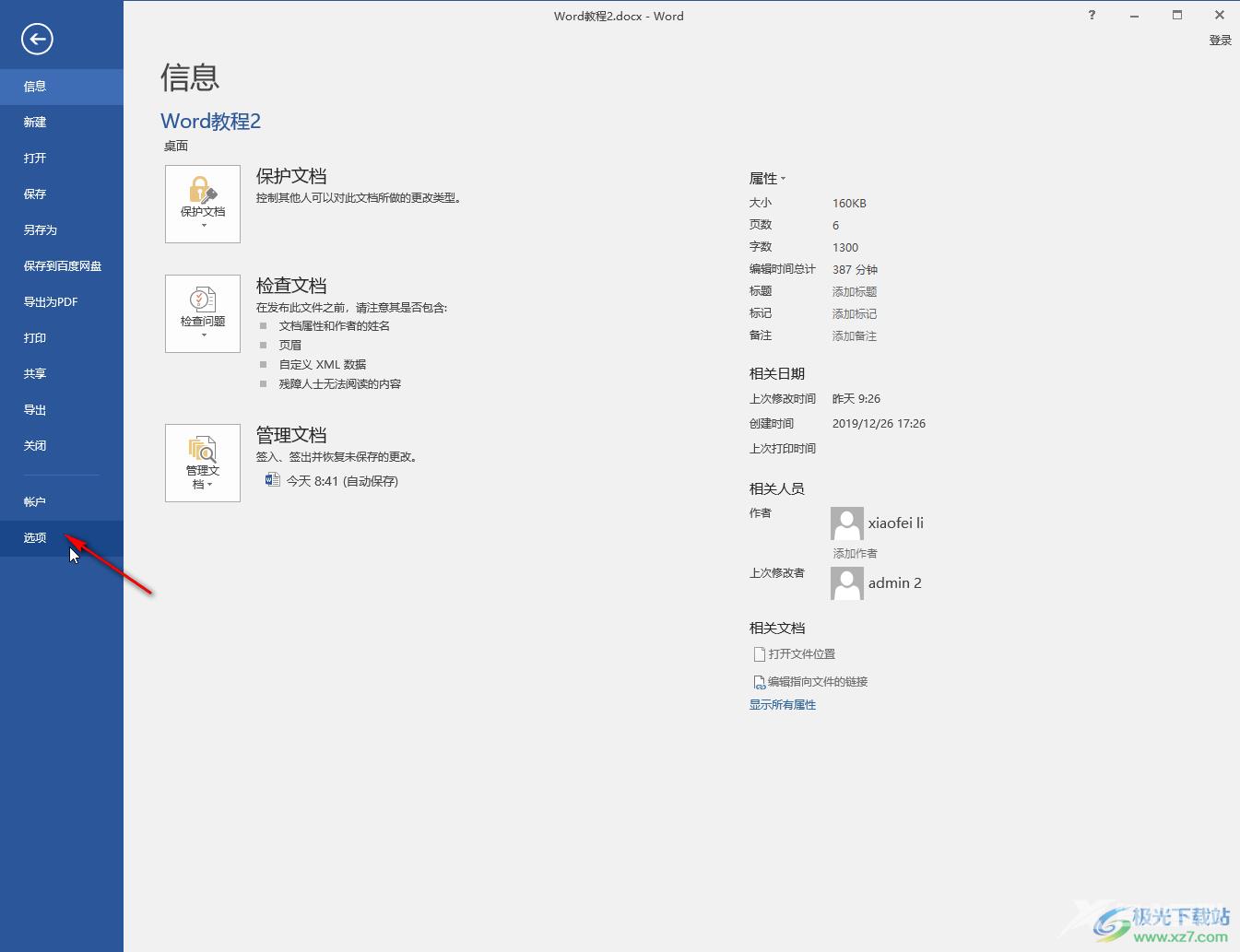The image size is (1240, 952).
Task: Click the file location 桌面 text
Action: tap(176, 146)
